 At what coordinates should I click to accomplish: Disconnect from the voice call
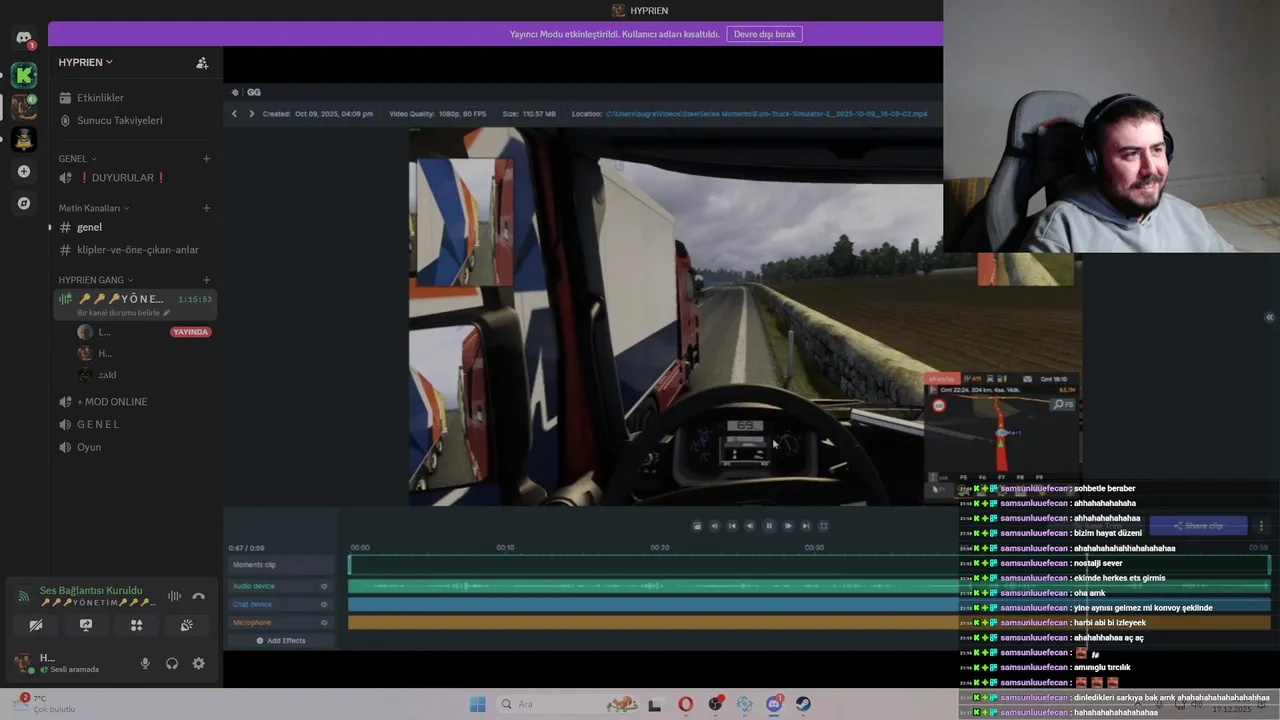point(199,596)
